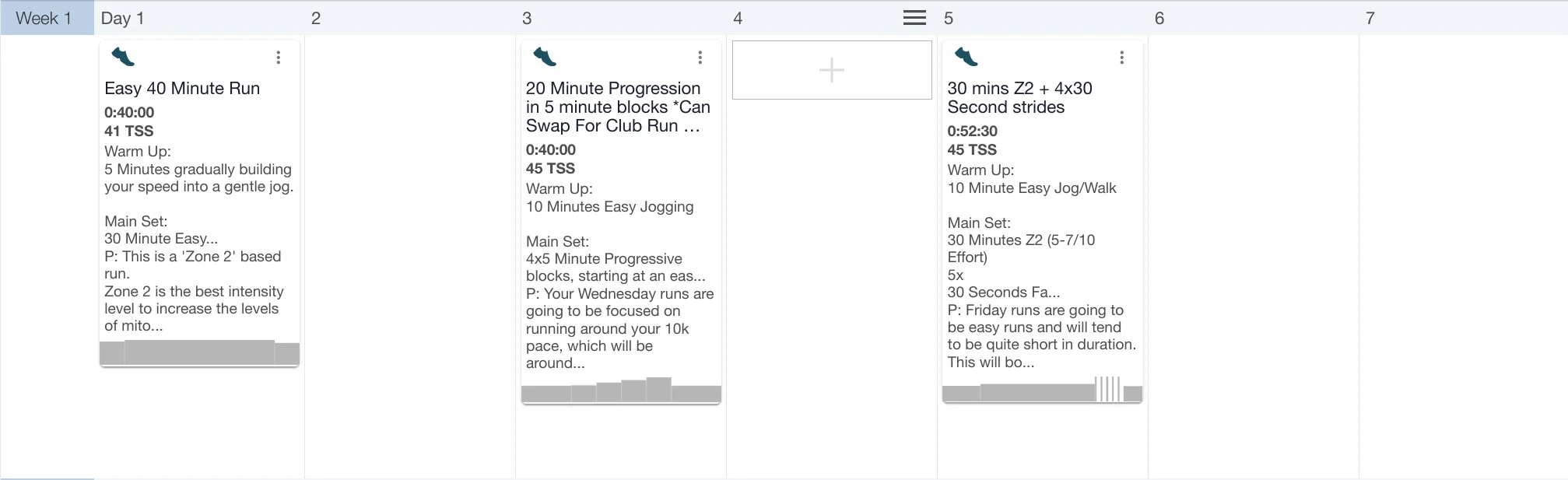Click running shoe icon on 20 Minute Progression workout
The width and height of the screenshot is (1568, 480).
[x=545, y=57]
